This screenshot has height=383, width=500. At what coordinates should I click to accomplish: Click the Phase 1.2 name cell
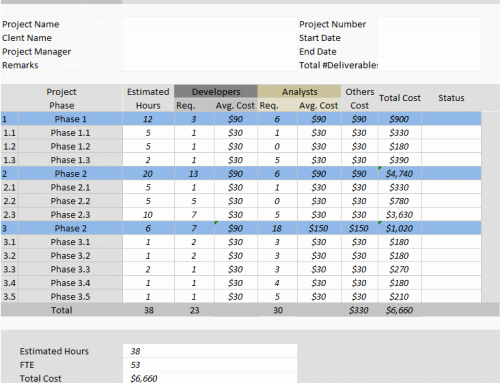(70, 146)
